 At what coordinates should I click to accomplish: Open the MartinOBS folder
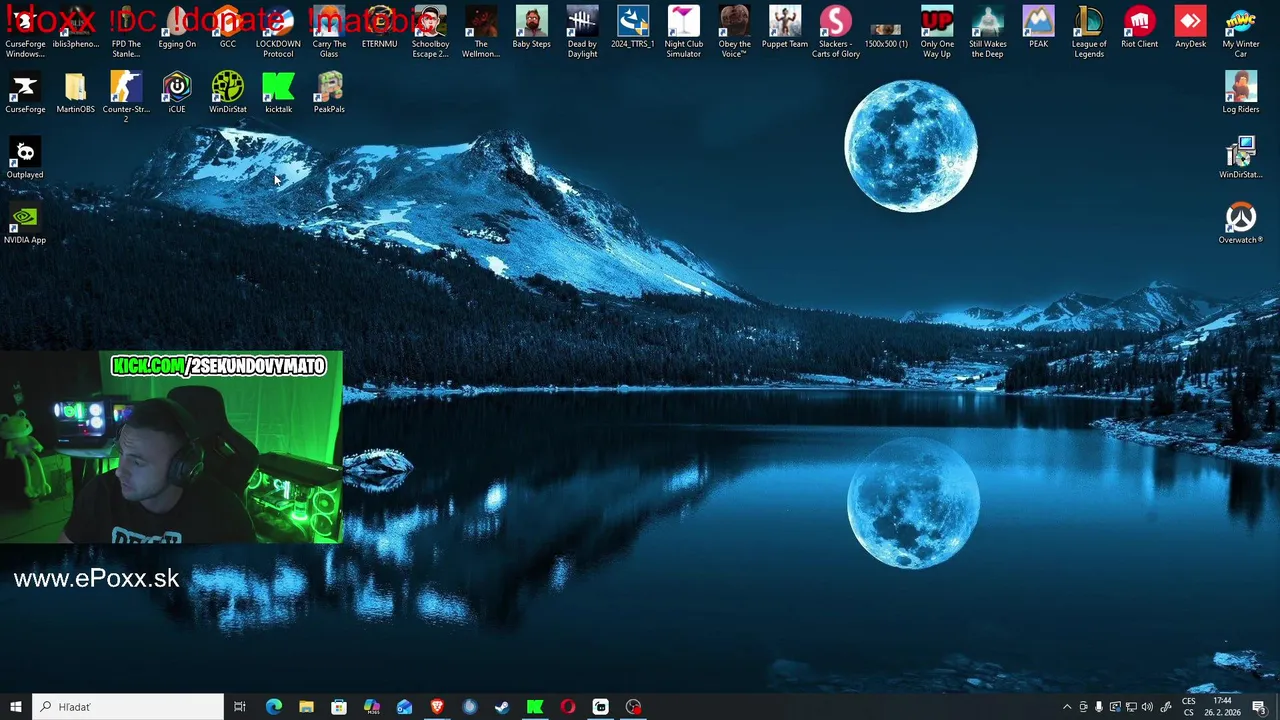[76, 92]
